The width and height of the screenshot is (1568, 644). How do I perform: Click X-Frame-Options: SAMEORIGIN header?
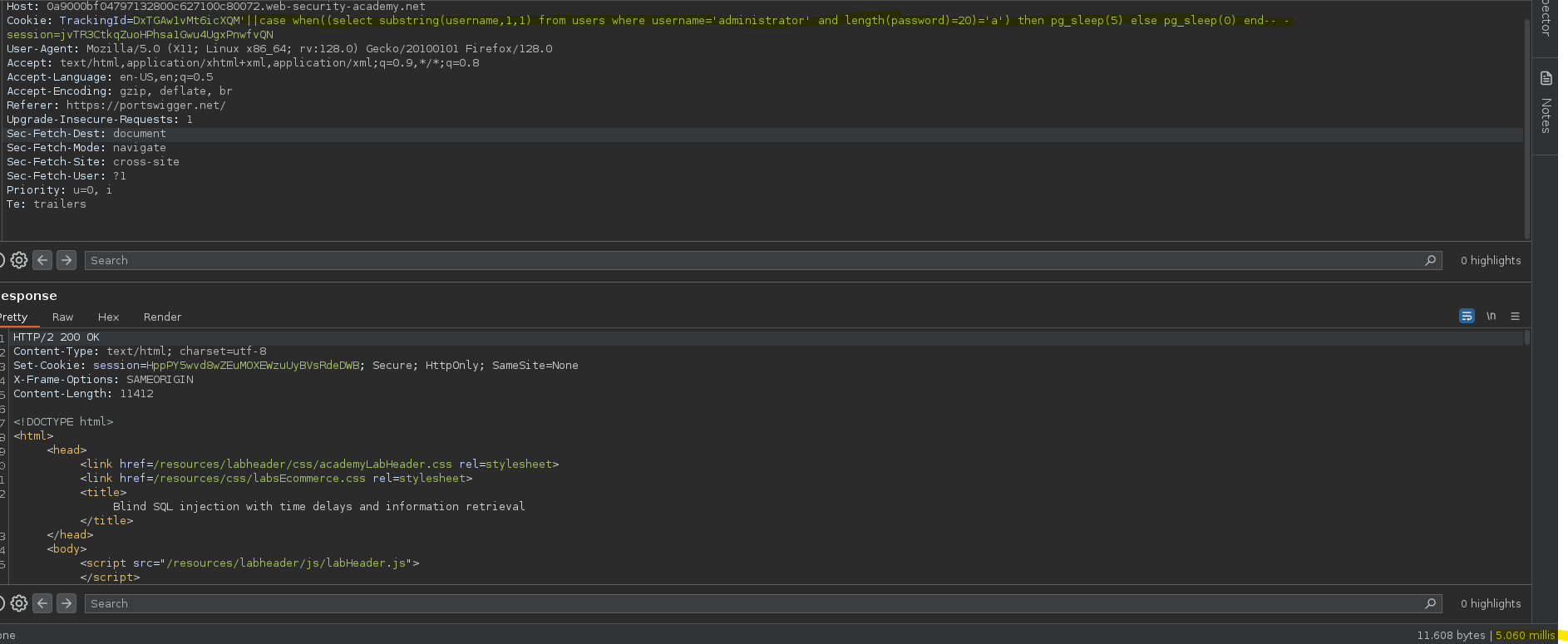103,379
